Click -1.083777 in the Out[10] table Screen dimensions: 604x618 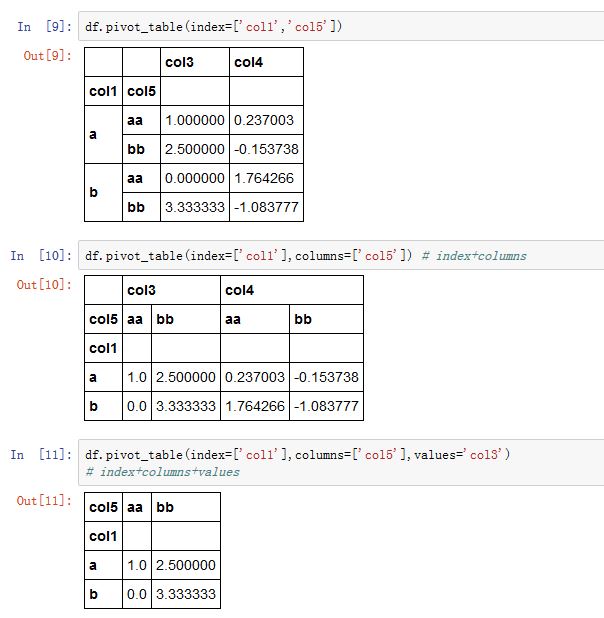[325, 407]
